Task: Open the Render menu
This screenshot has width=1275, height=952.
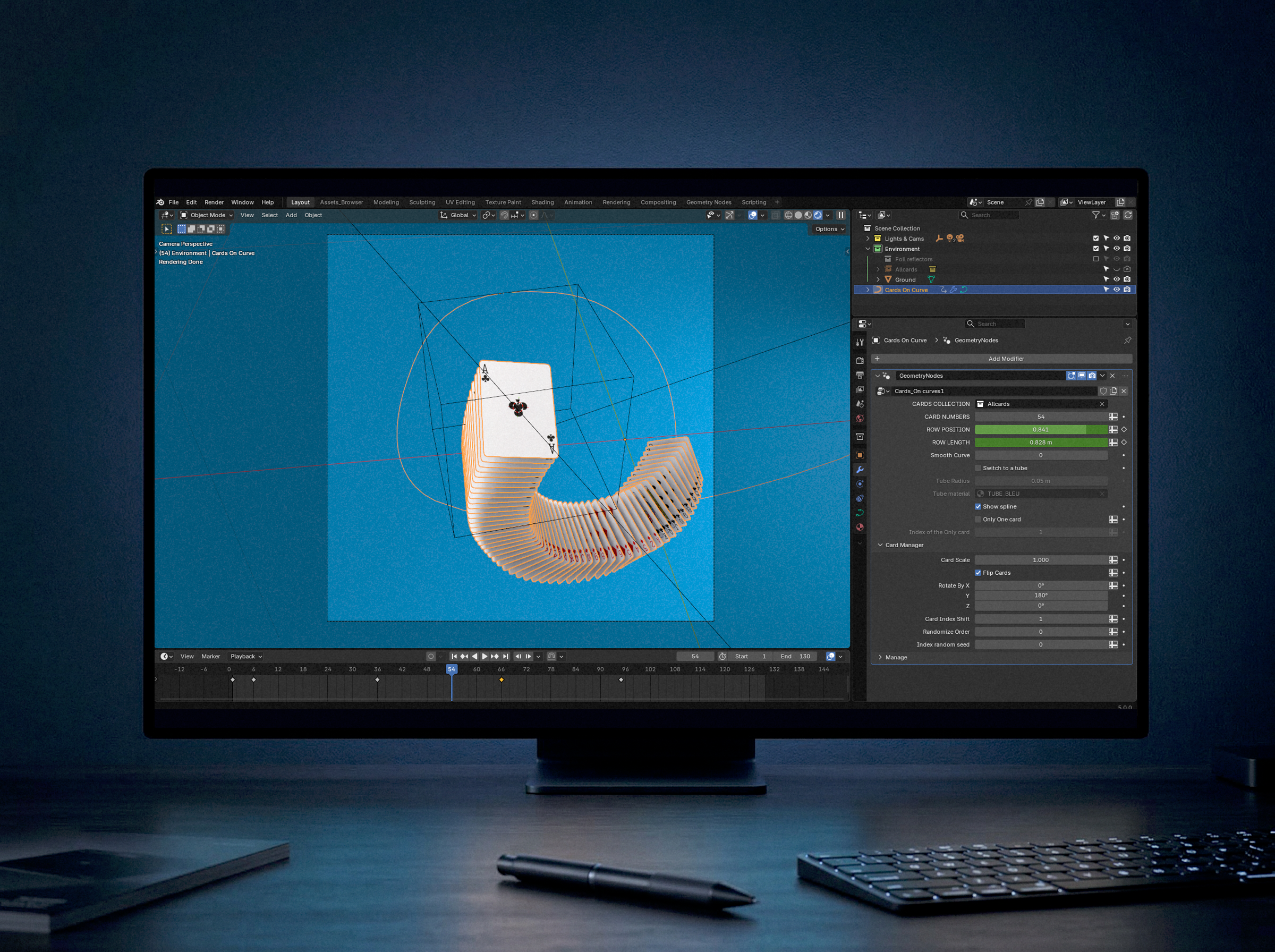Action: [214, 202]
